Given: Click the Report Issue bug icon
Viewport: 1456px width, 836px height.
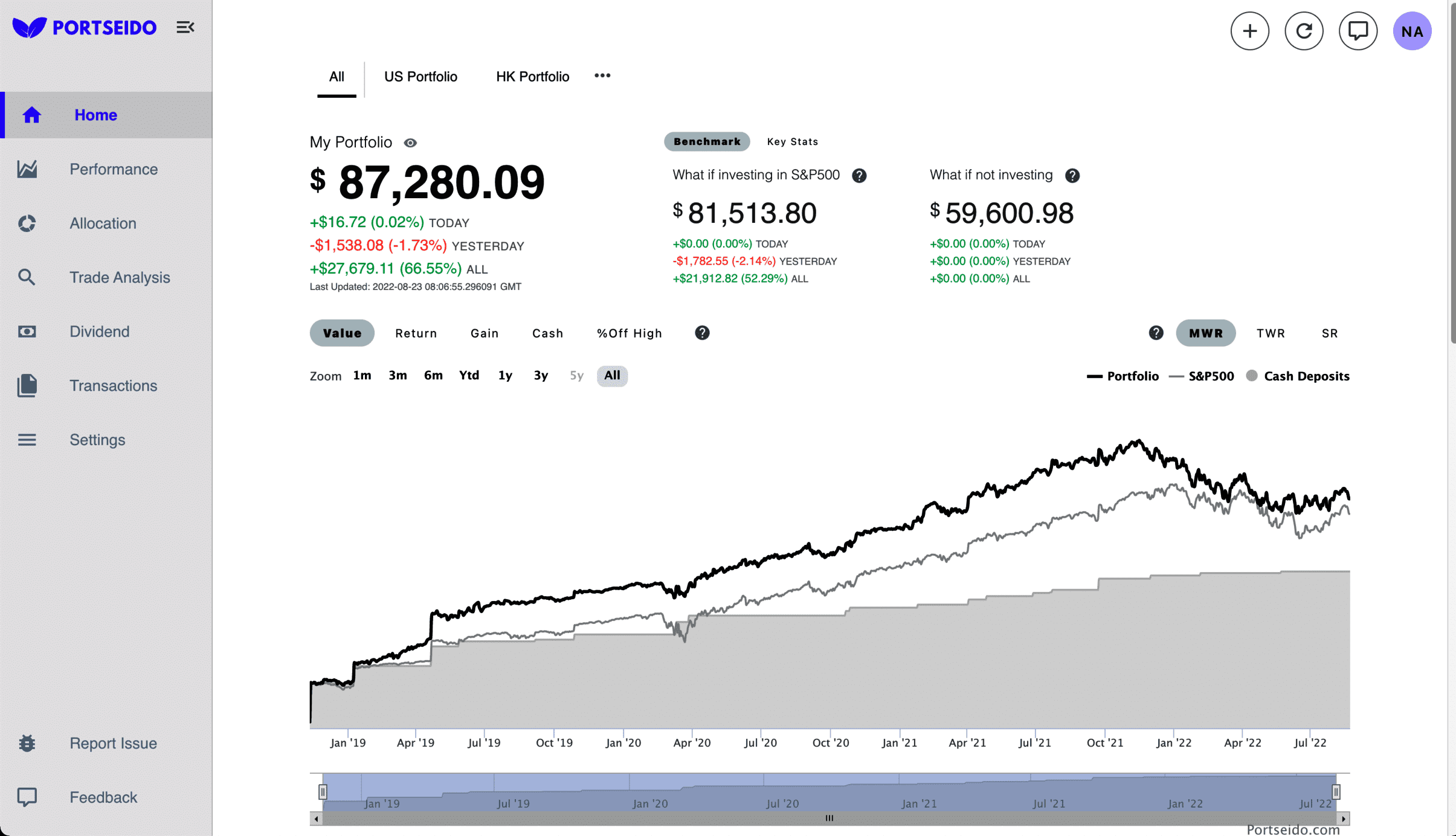Looking at the screenshot, I should coord(27,743).
